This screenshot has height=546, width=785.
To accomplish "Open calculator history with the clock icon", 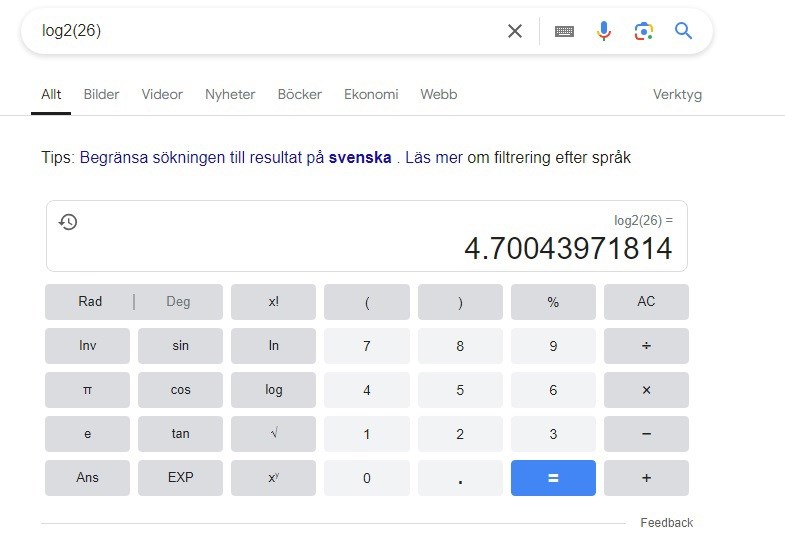I will pyautogui.click(x=68, y=222).
